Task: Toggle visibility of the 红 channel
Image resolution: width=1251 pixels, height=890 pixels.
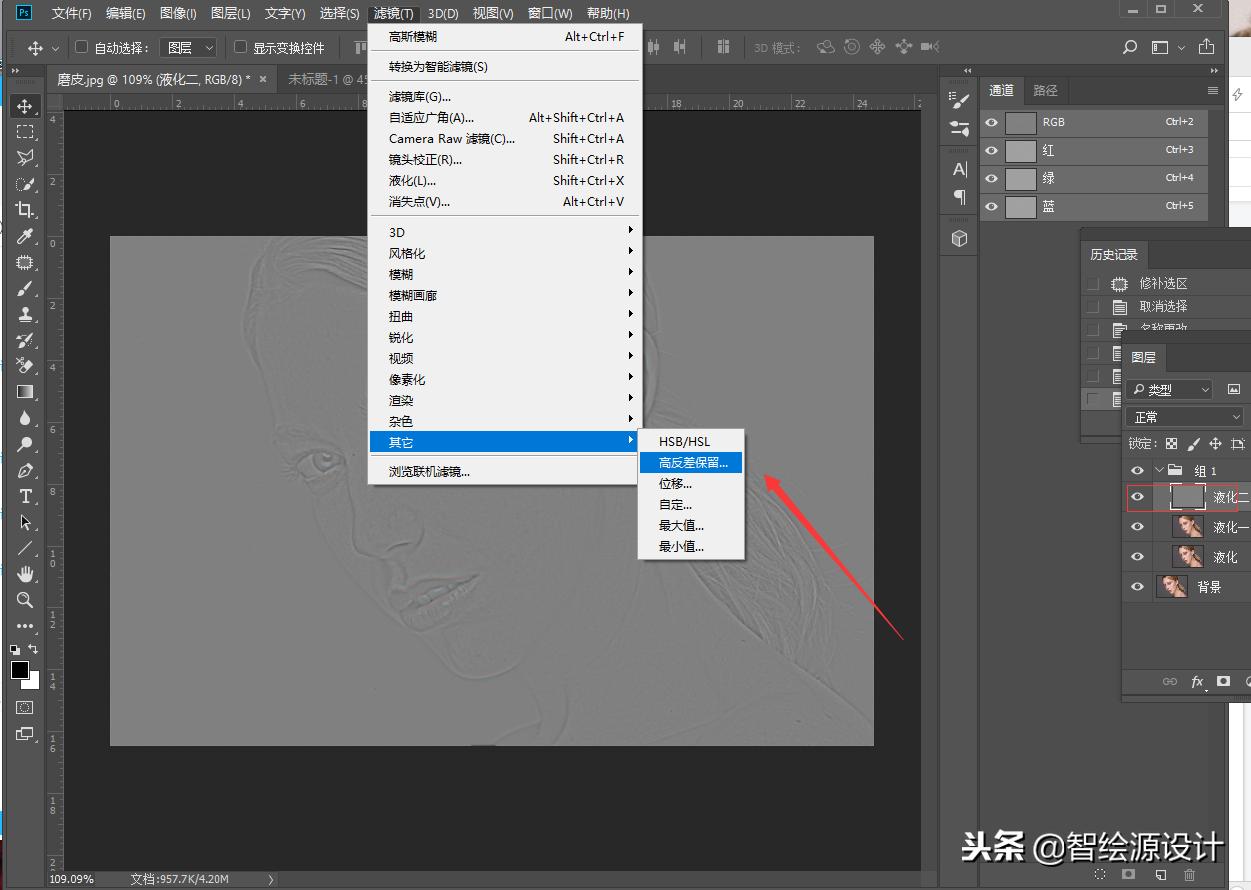Action: (991, 150)
